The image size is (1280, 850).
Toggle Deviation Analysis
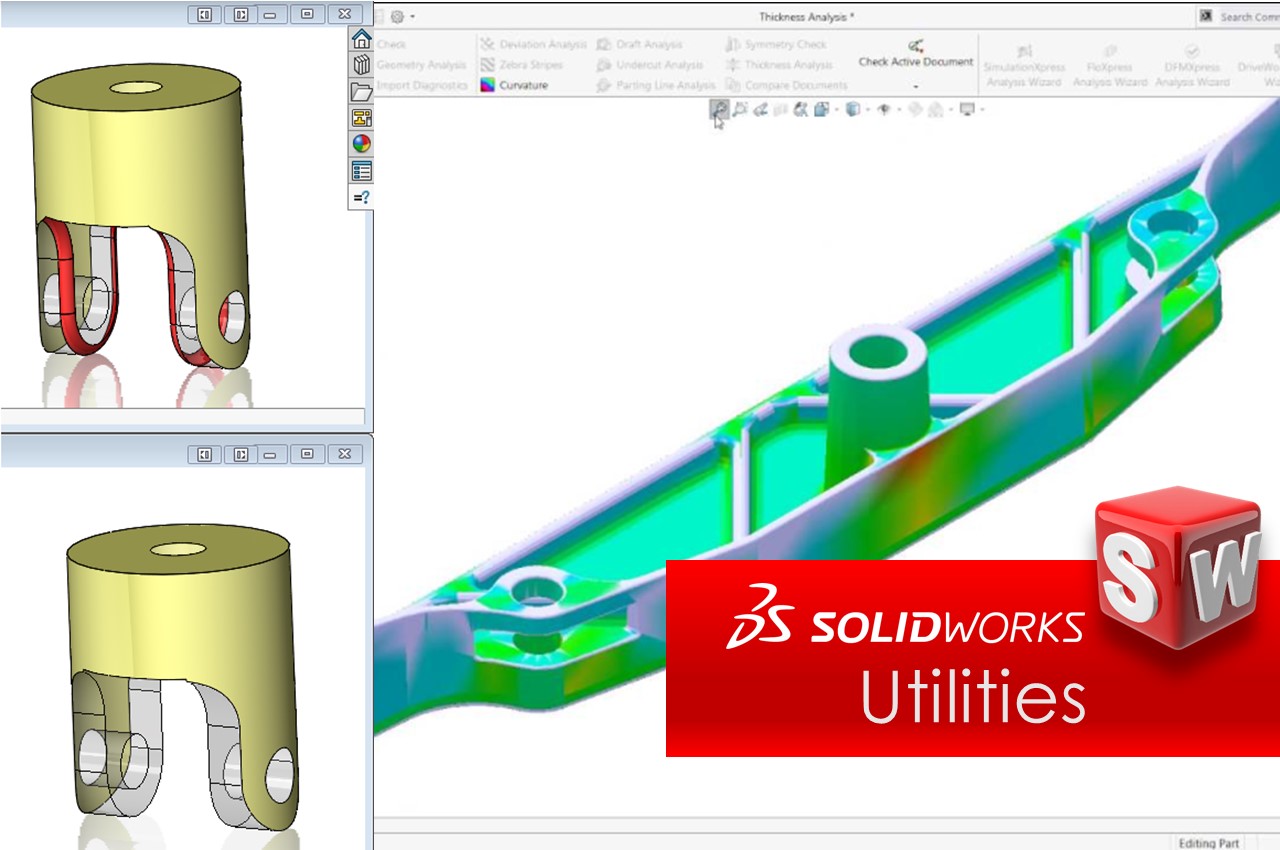[533, 45]
